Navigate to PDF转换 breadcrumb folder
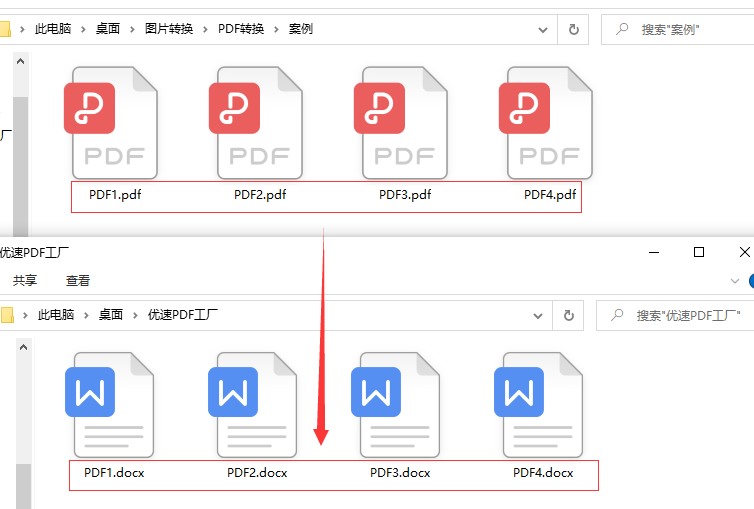The image size is (754, 509). 241,29
